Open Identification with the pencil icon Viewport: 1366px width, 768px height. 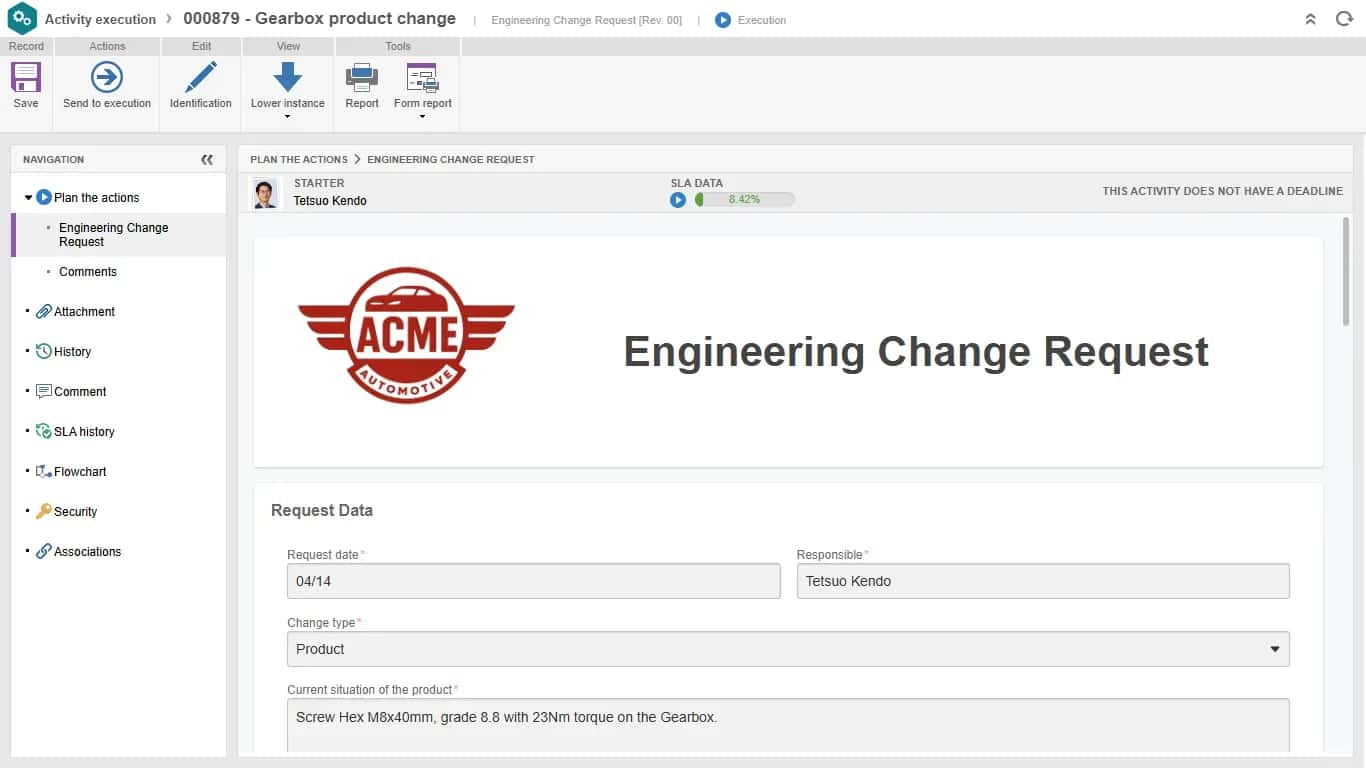tap(201, 77)
